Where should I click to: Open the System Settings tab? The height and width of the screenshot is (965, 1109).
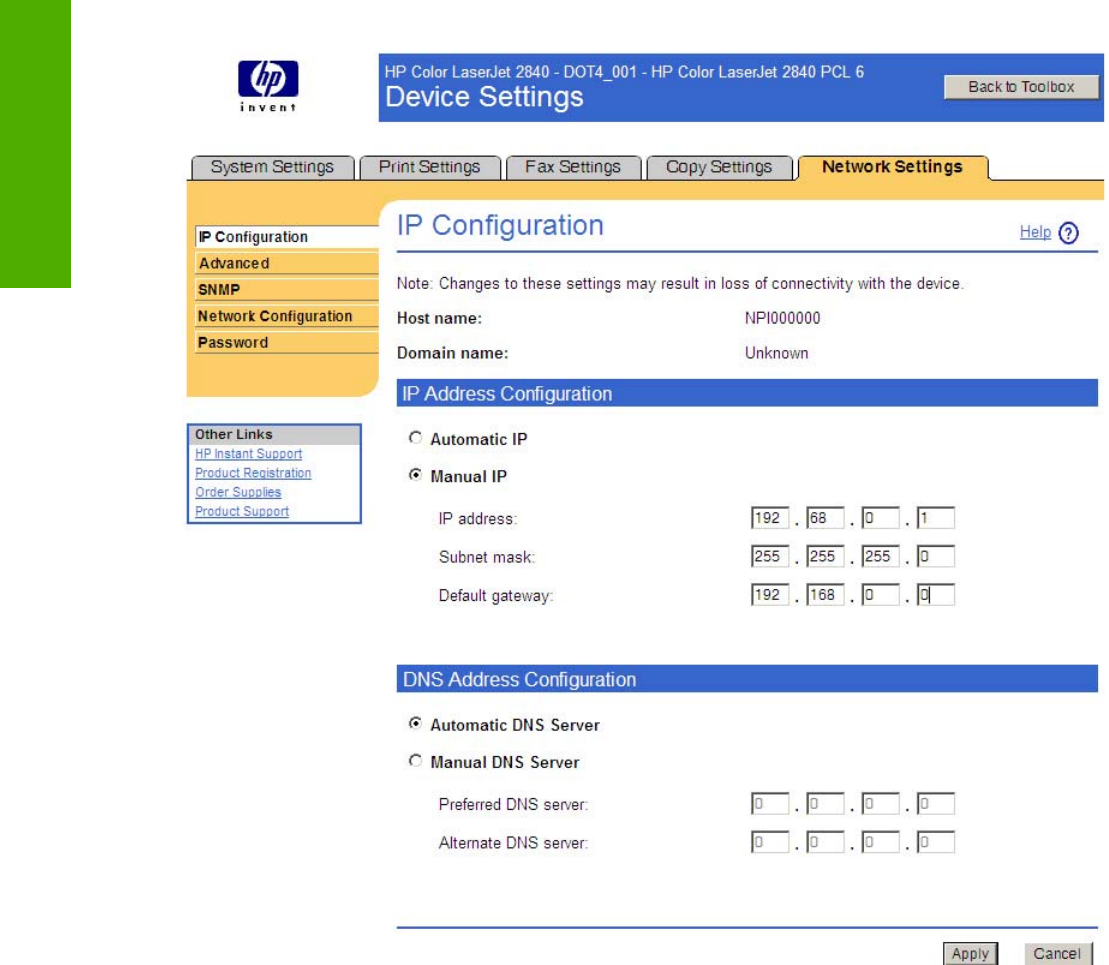tap(272, 168)
